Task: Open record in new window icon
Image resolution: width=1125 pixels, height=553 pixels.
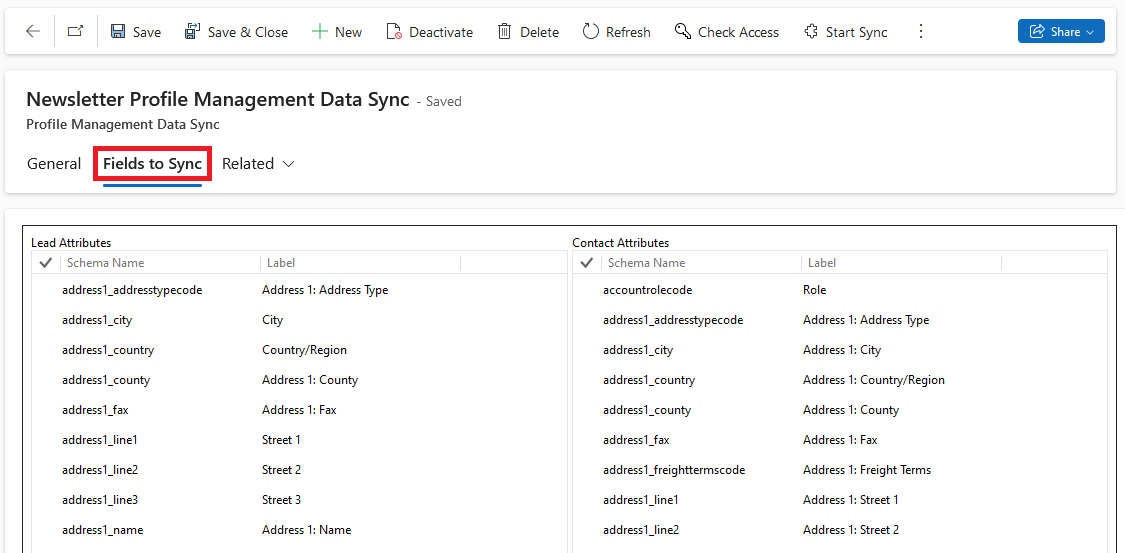Action: coord(75,32)
